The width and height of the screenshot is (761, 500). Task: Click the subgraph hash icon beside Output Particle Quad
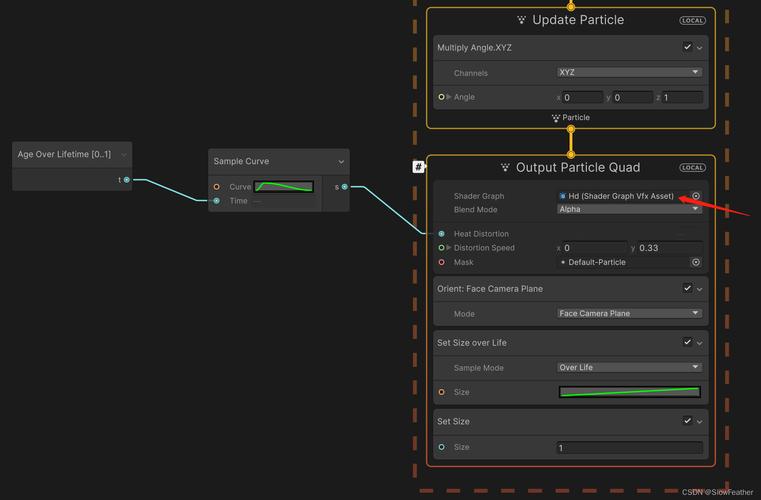click(x=418, y=167)
